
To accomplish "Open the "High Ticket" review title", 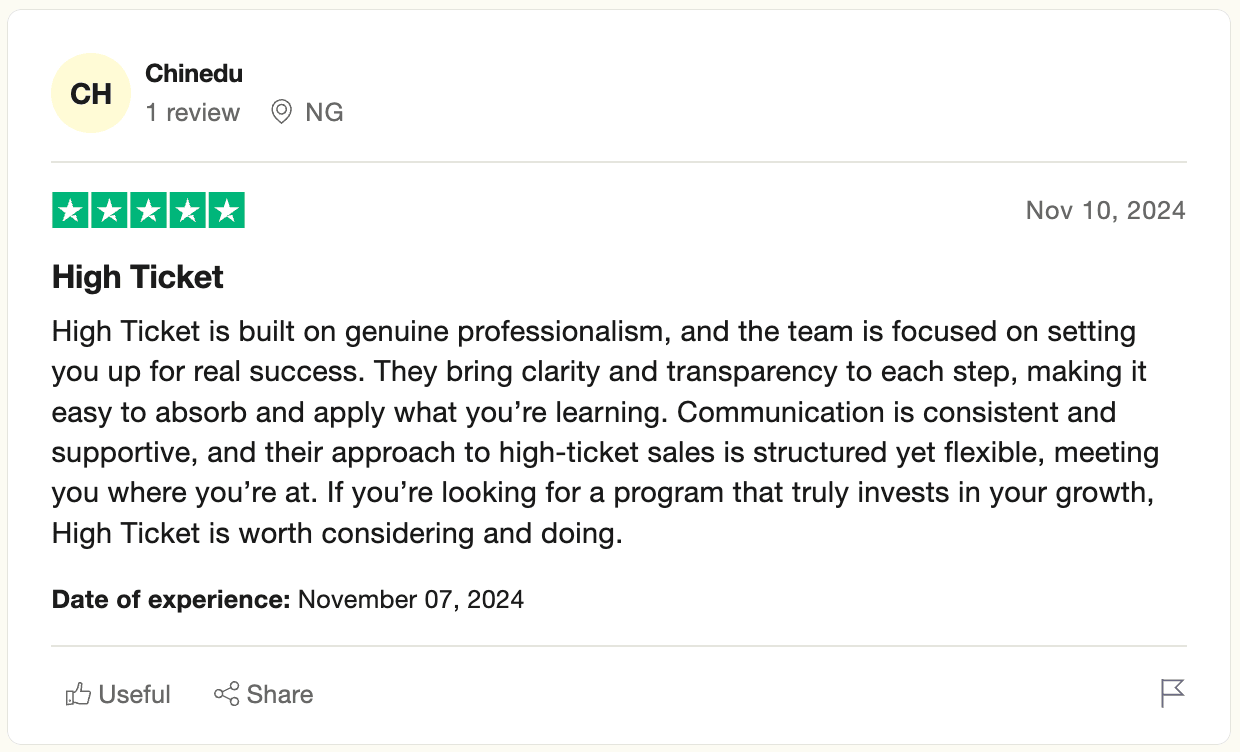I will pos(138,277).
